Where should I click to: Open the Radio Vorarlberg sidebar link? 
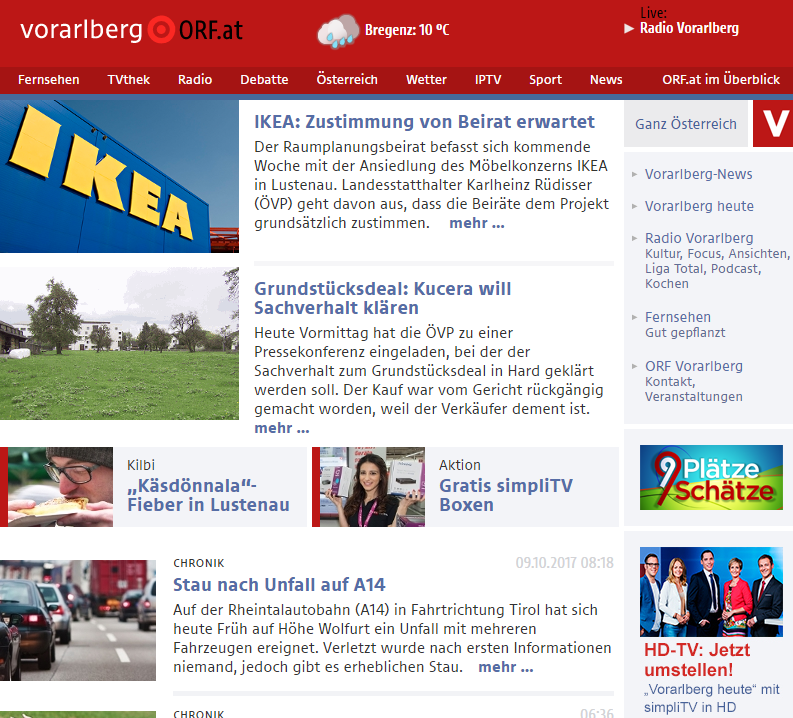pos(699,238)
